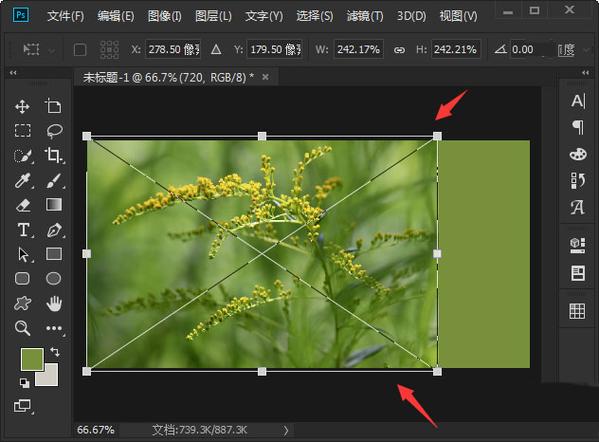This screenshot has height=442, width=599.
Task: Open the 滤镜(T) menu
Action: click(x=364, y=16)
